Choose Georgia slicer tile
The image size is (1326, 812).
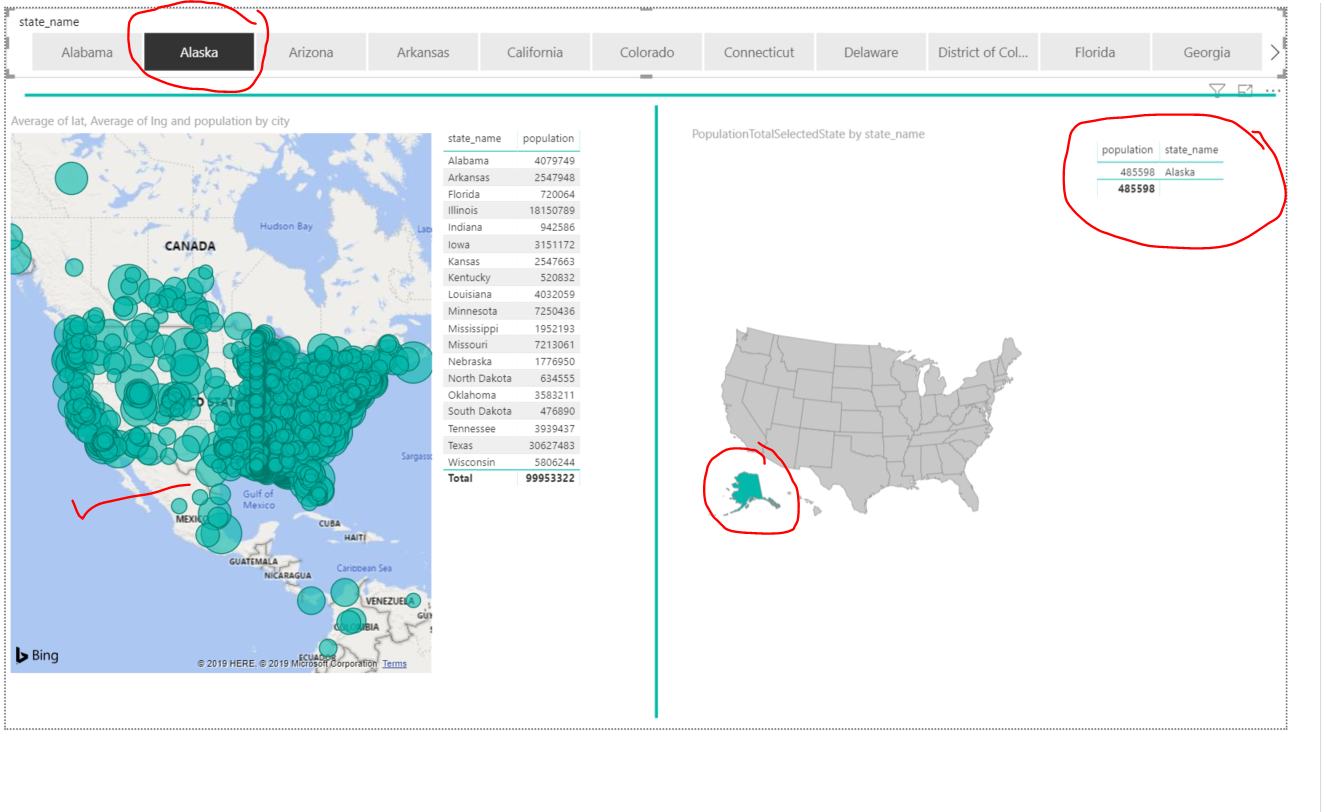tap(1207, 53)
